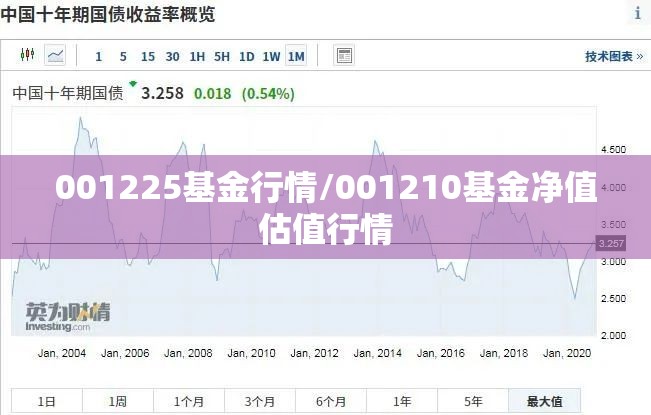651x415 pixels.
Task: Click the Jan, 2020 axis label
Action: pyautogui.click(x=567, y=353)
